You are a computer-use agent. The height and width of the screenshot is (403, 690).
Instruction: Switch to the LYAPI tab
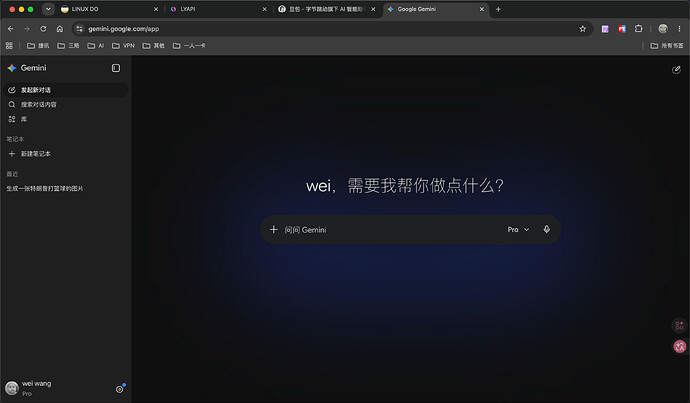(219, 9)
